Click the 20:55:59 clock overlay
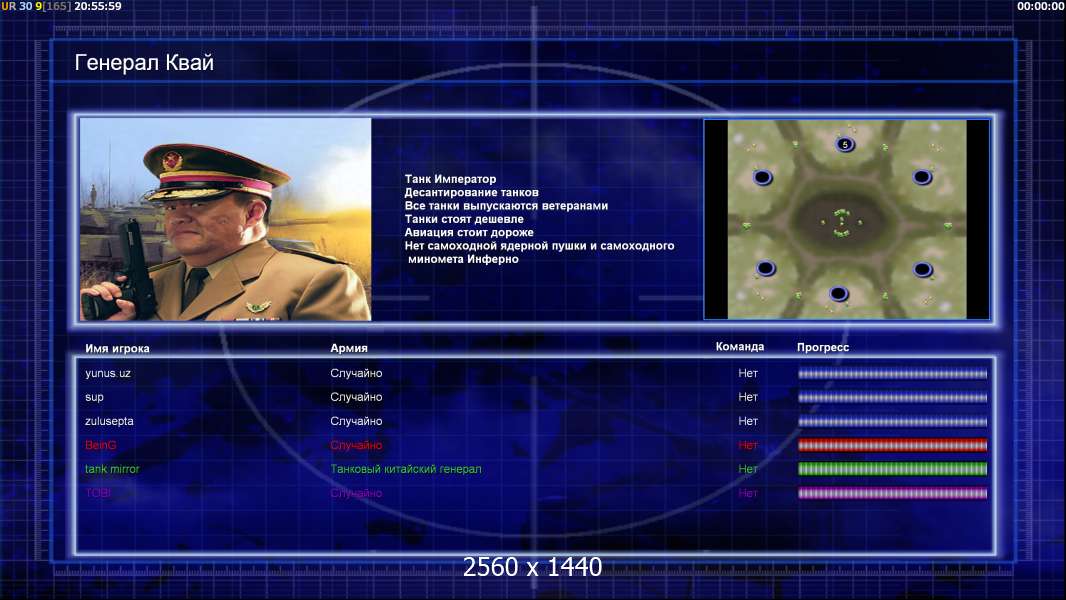Viewport: 1066px width, 600px height. [98, 6]
